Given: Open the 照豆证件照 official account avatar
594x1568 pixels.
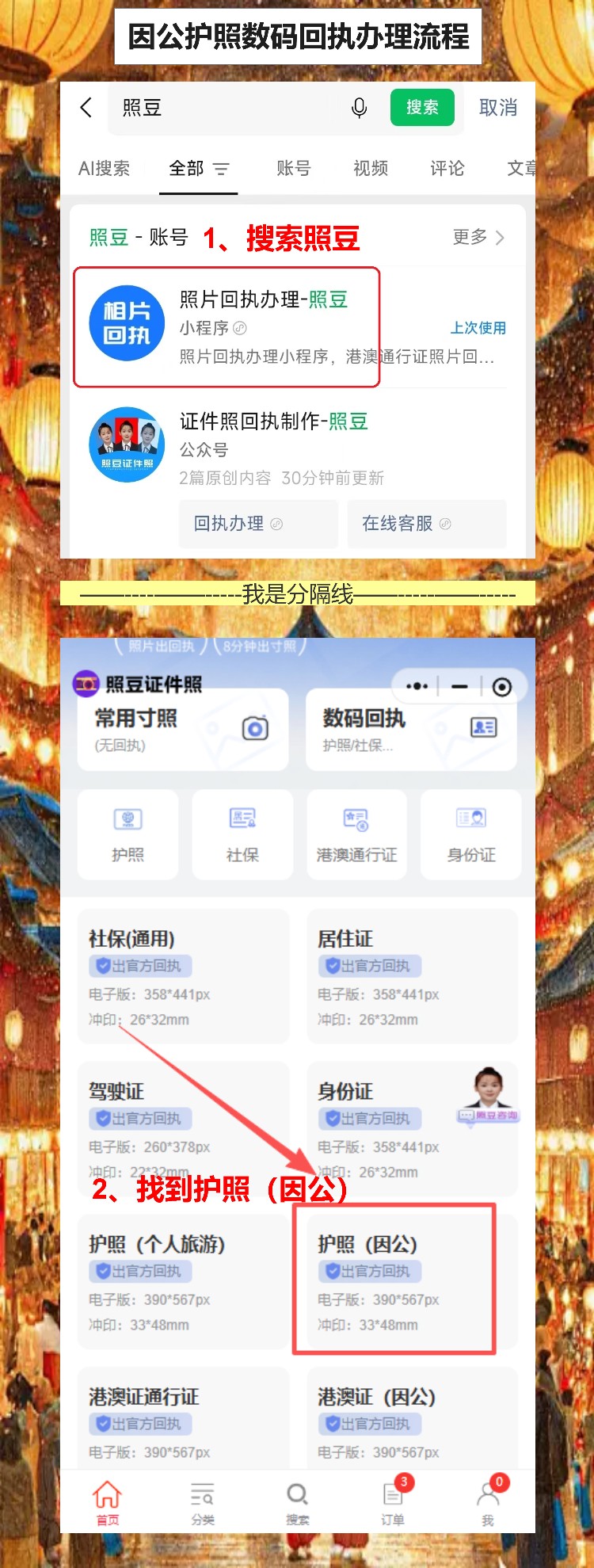Looking at the screenshot, I should tap(127, 444).
